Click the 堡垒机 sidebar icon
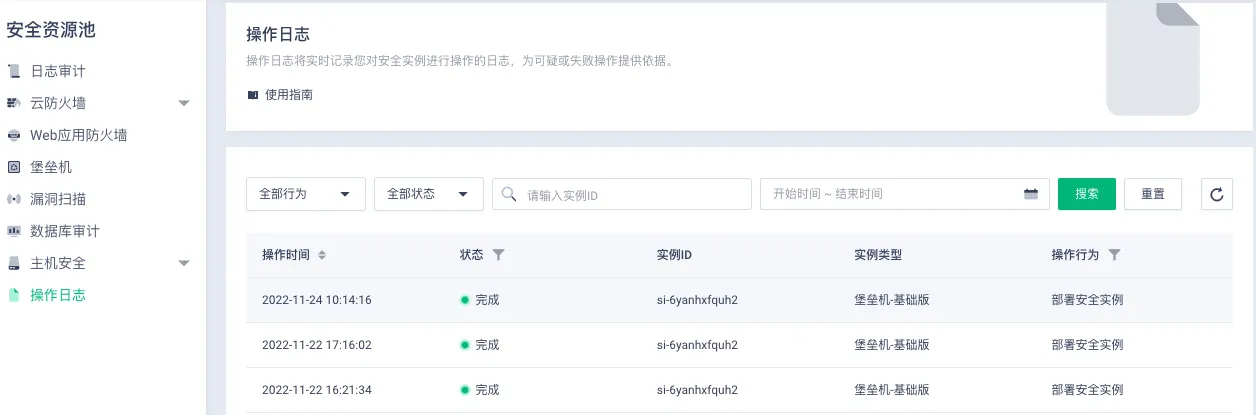 point(13,167)
